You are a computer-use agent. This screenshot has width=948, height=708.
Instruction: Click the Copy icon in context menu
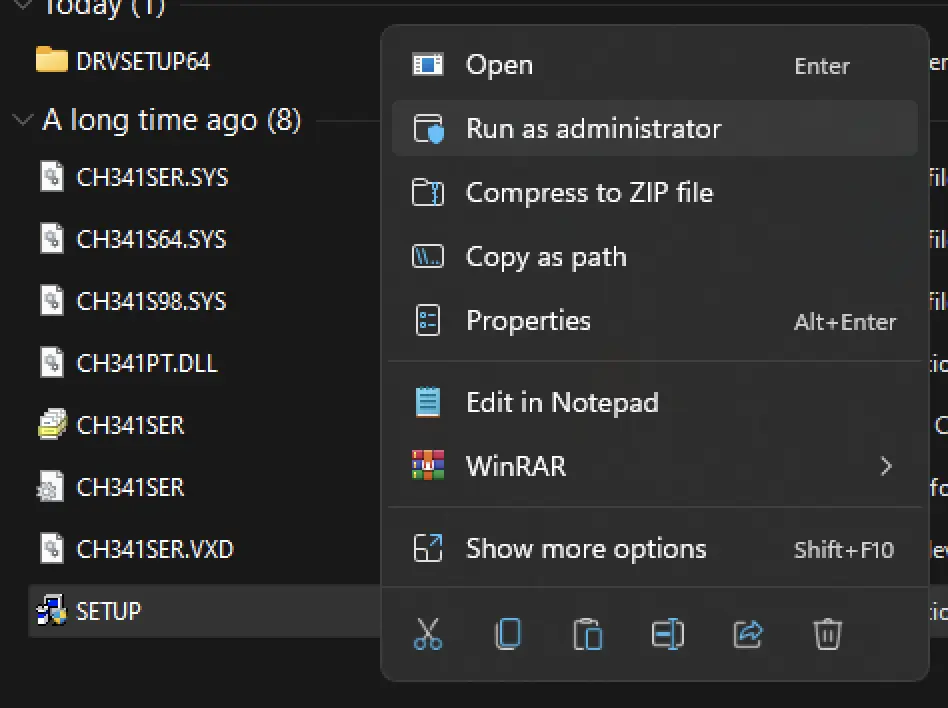point(508,634)
